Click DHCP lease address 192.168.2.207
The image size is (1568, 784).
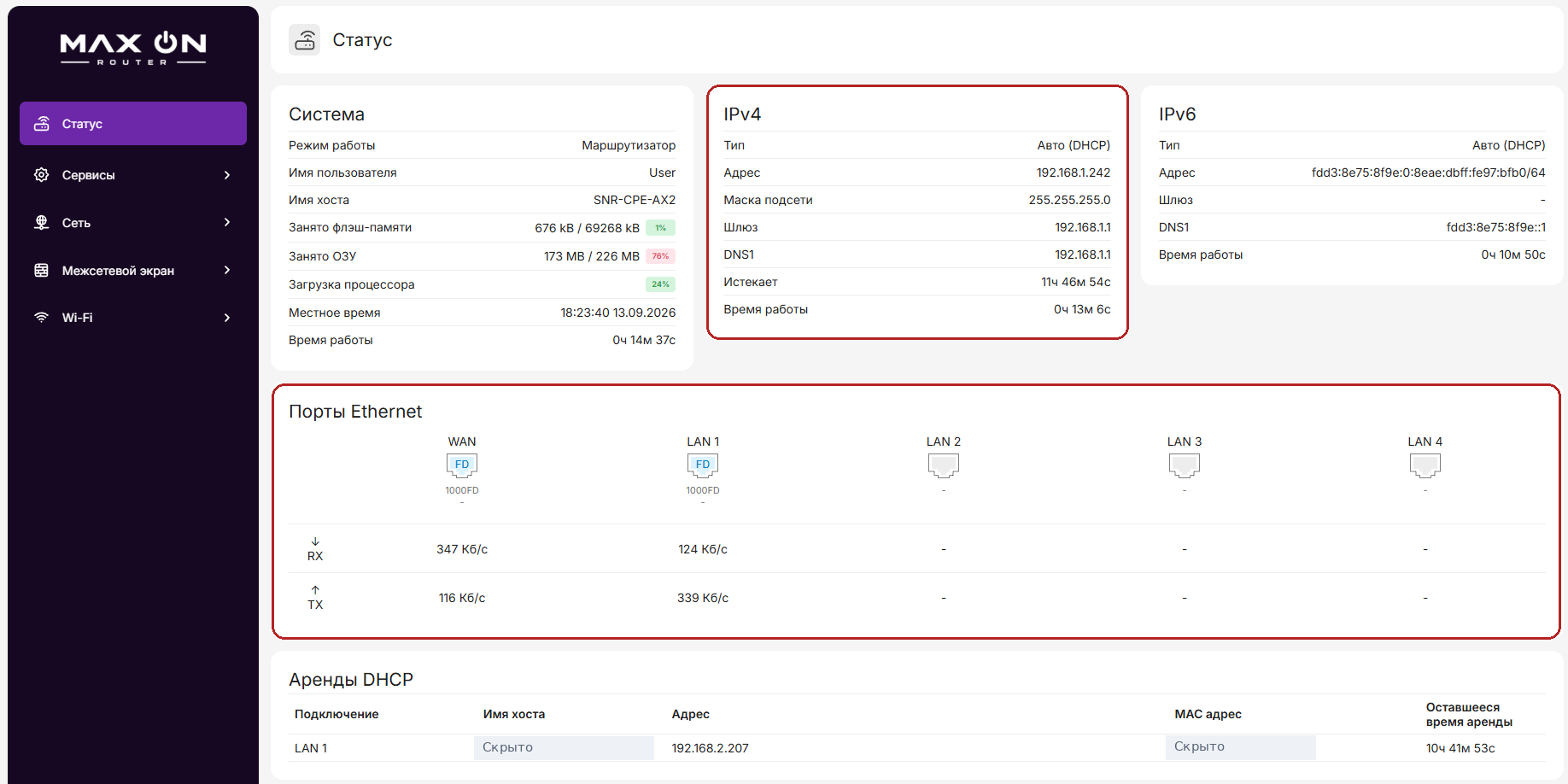coord(710,748)
